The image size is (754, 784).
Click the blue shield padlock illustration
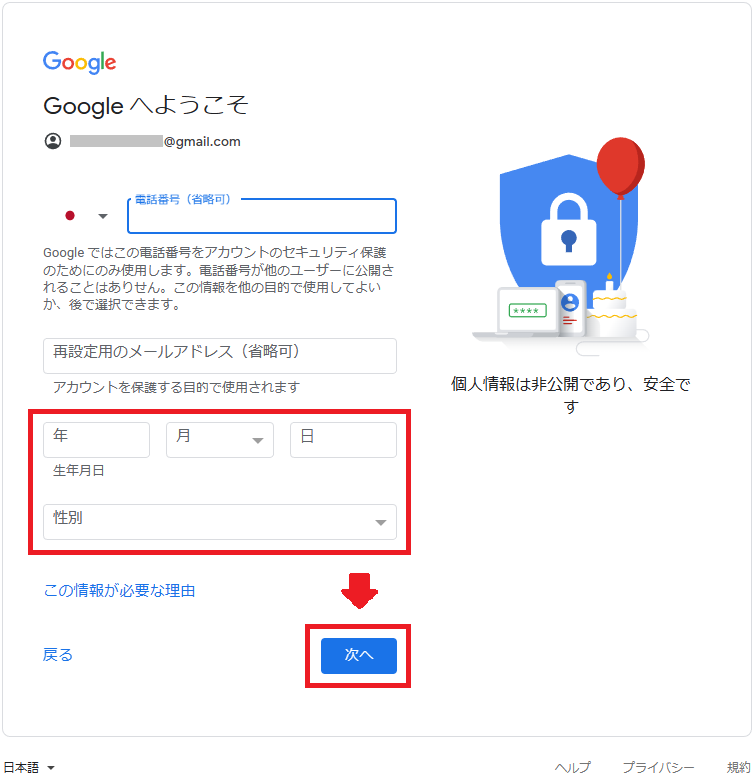568,230
